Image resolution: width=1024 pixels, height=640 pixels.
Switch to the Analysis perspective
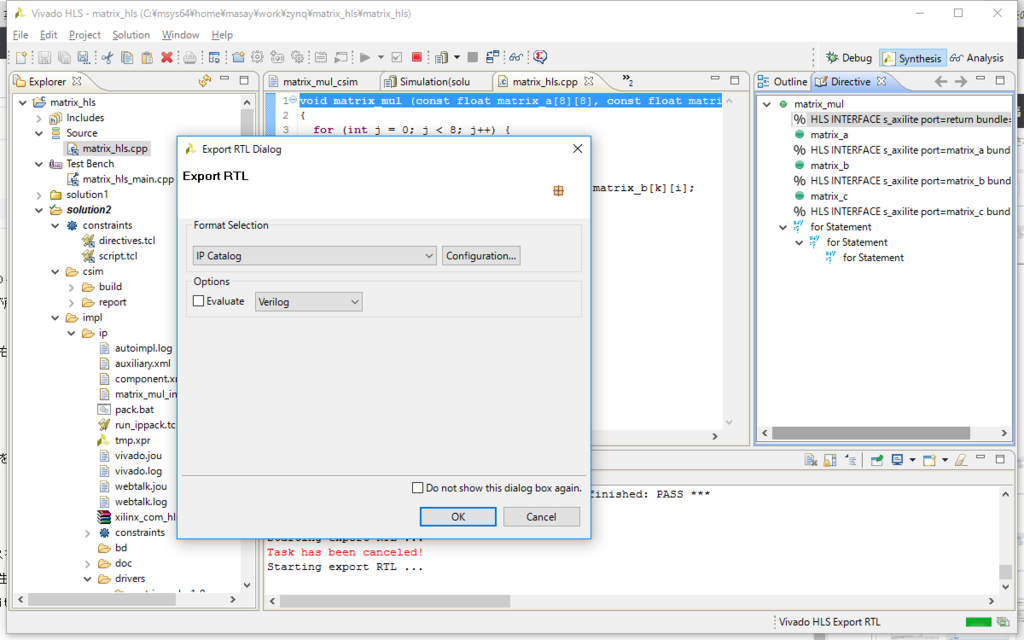click(x=976, y=58)
